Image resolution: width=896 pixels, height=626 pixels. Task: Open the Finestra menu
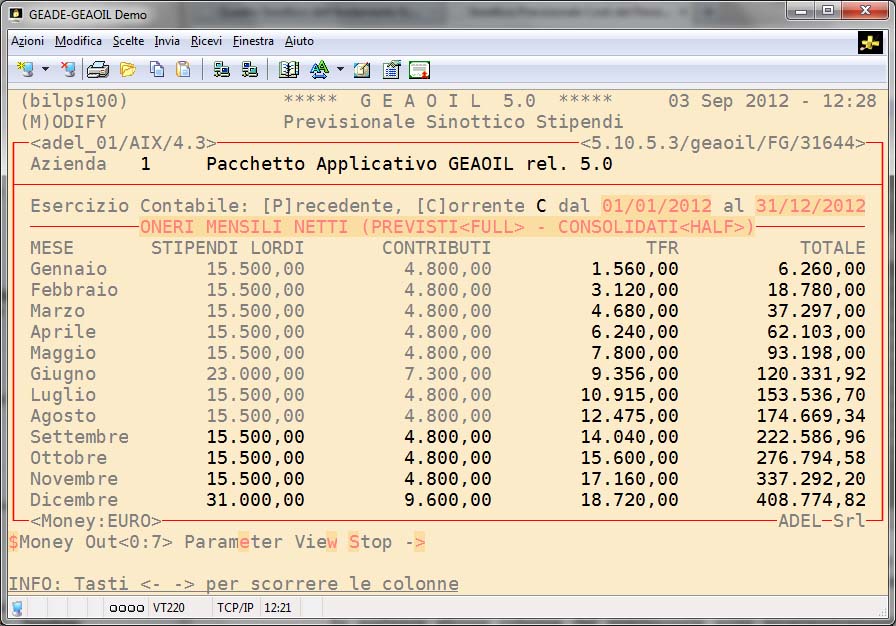(x=253, y=41)
